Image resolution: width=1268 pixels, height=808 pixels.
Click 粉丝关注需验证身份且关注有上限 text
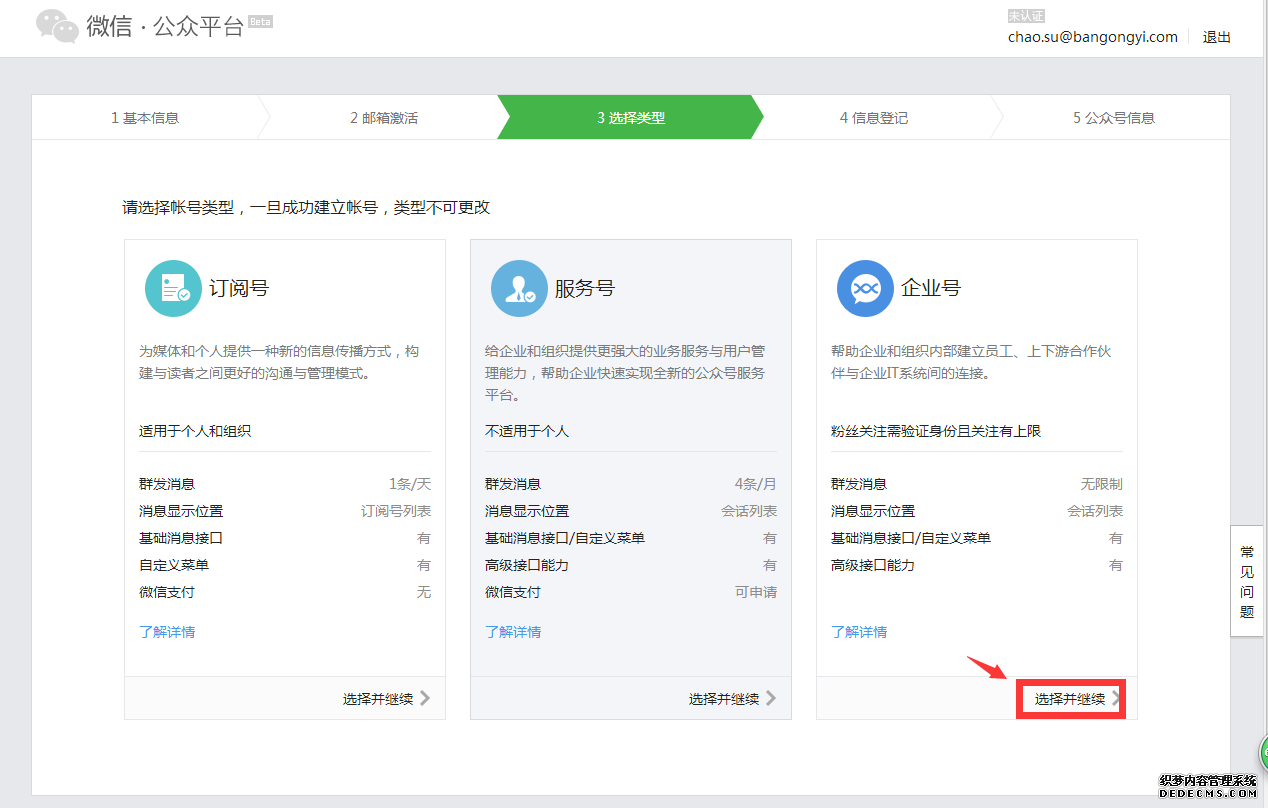936,431
